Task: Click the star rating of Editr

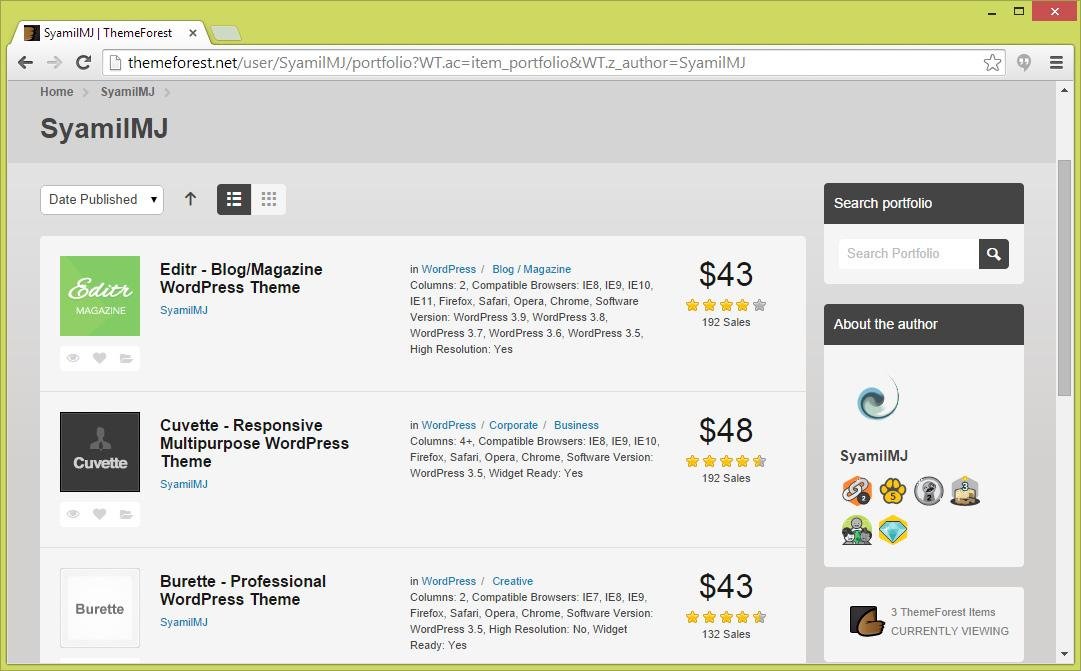Action: click(x=726, y=305)
